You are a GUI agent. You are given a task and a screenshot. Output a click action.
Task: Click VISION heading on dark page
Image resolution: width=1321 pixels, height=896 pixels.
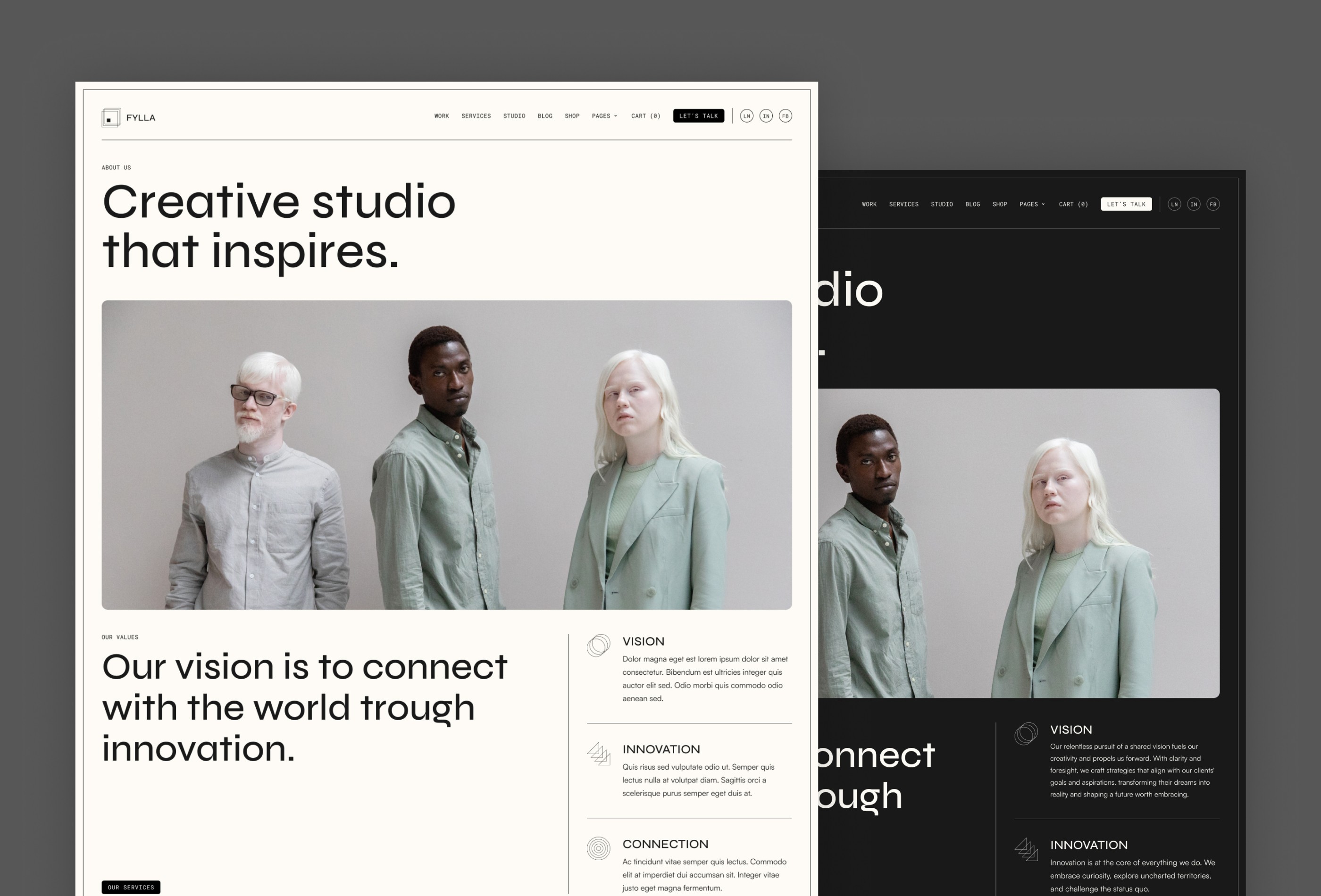point(1071,730)
